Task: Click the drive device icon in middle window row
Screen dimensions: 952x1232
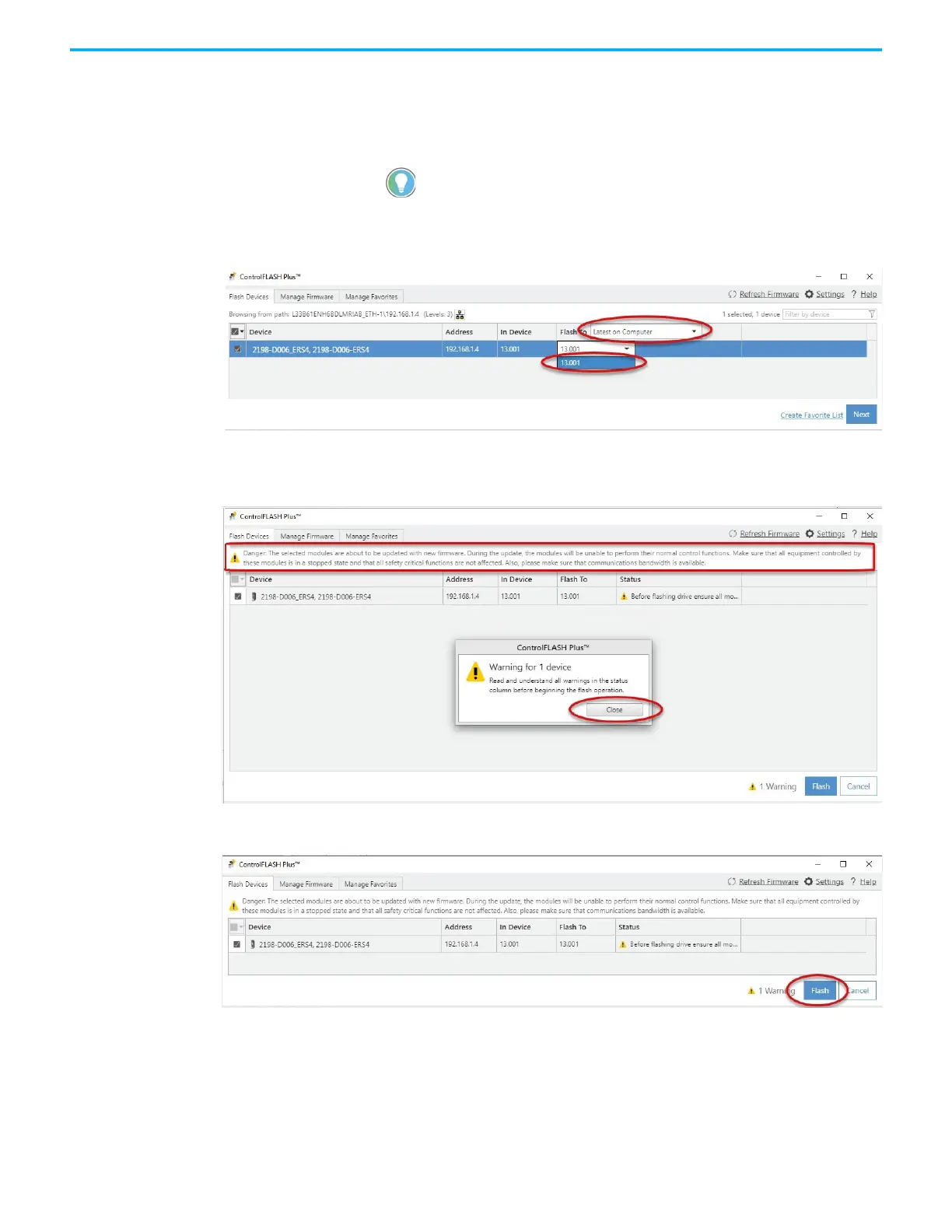Action: [254, 597]
